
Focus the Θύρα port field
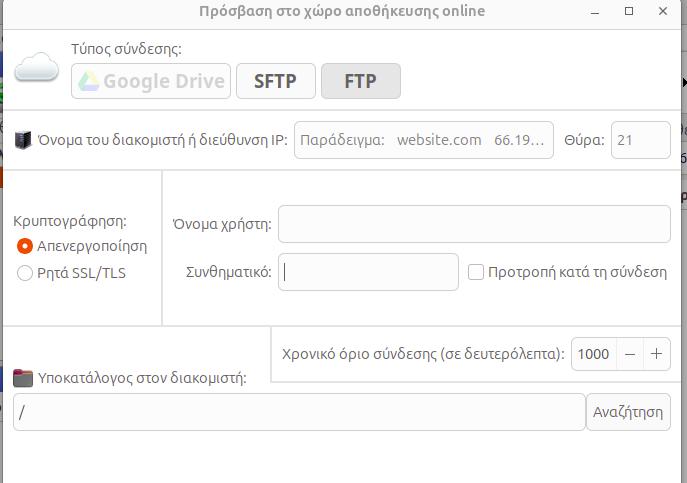pyautogui.click(x=641, y=140)
